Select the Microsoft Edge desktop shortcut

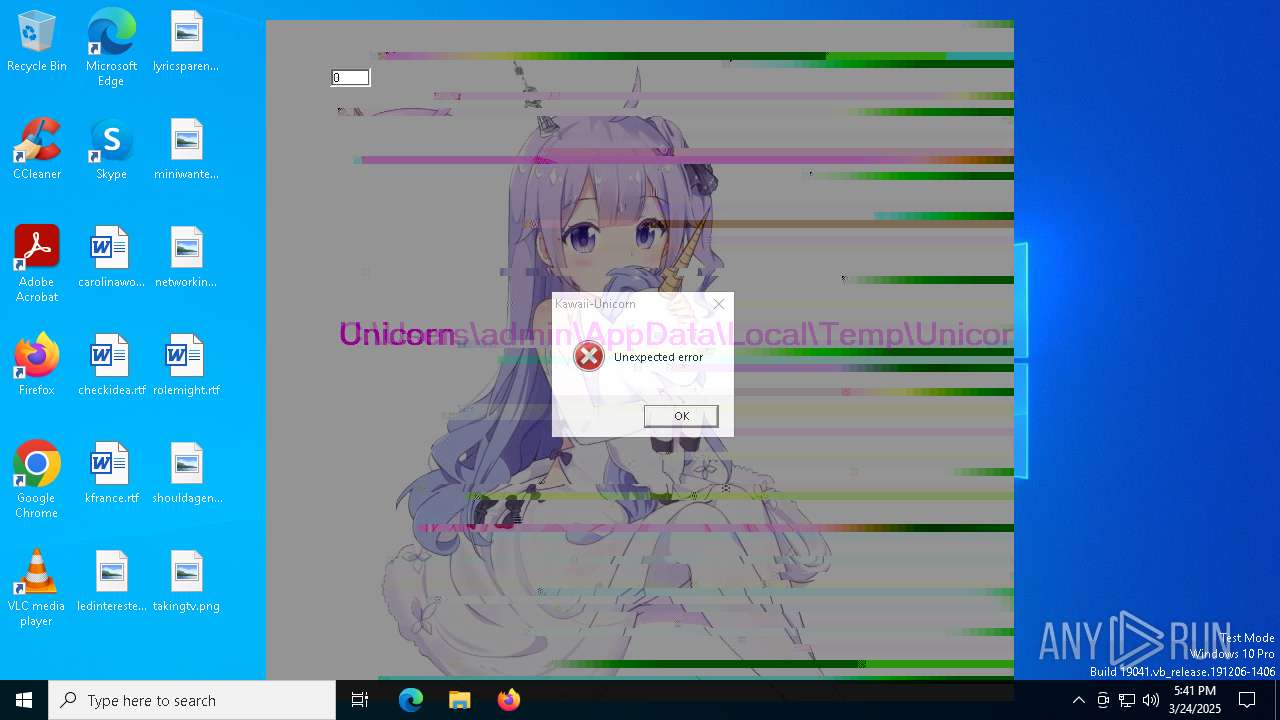click(x=111, y=47)
